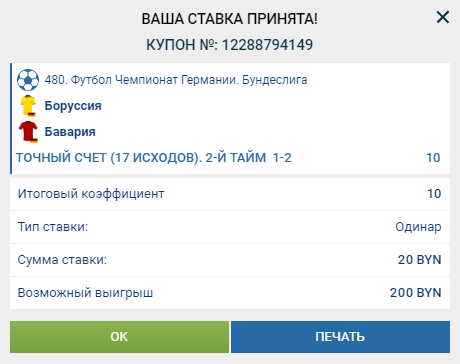Click the Итоговый коэффициент row

(x=230, y=194)
